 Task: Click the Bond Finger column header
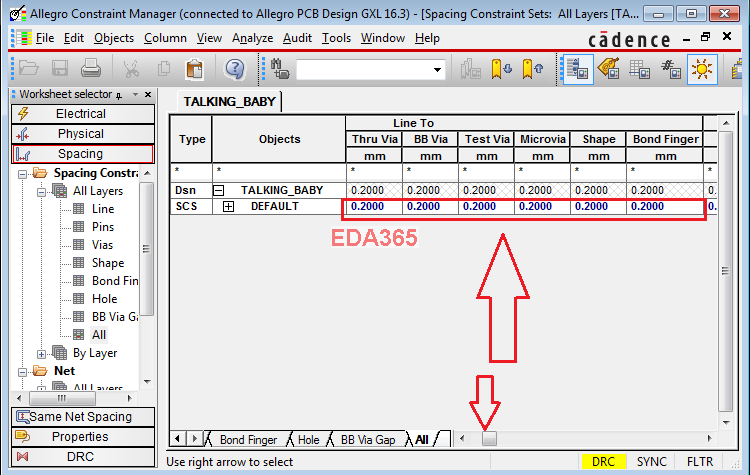pos(665,139)
